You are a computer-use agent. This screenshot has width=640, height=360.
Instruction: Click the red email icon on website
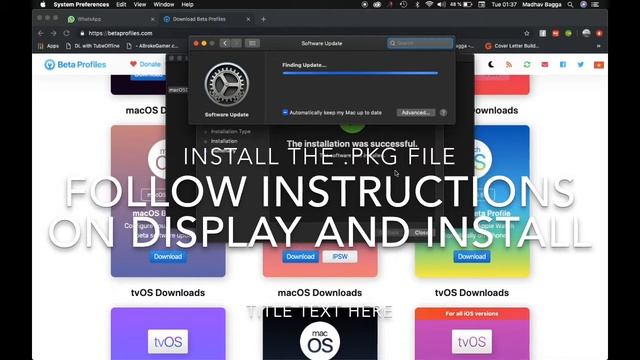tap(545, 64)
